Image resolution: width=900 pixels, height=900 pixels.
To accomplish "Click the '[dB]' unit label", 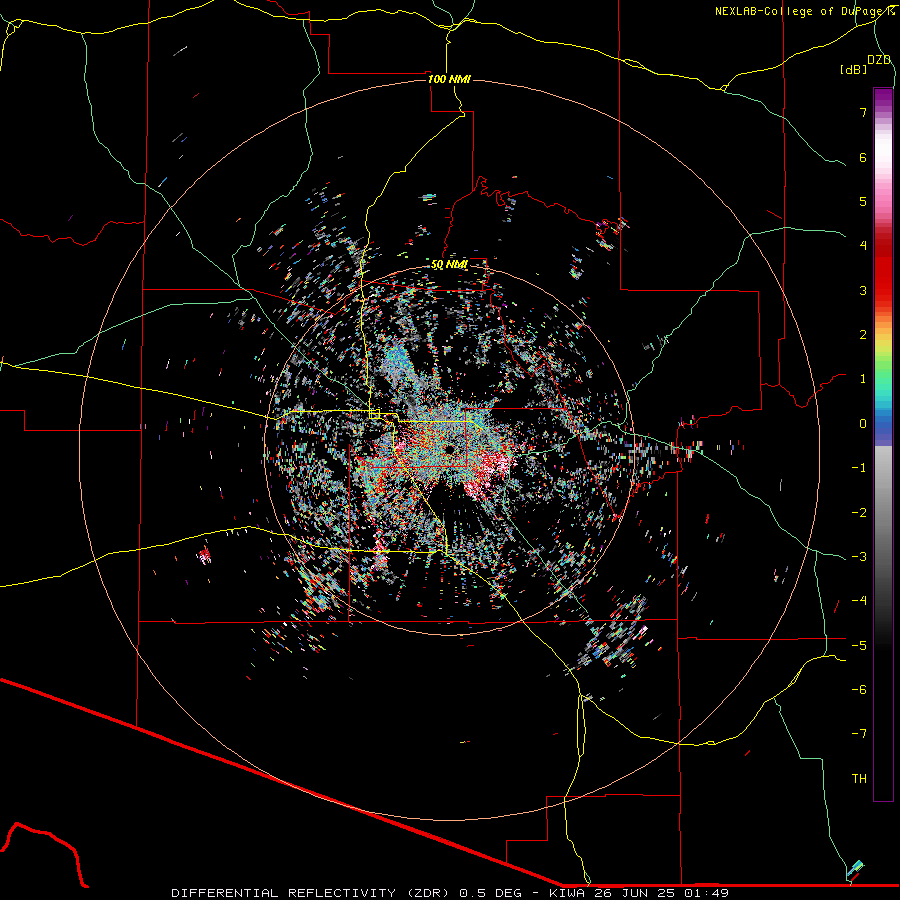I will click(853, 69).
